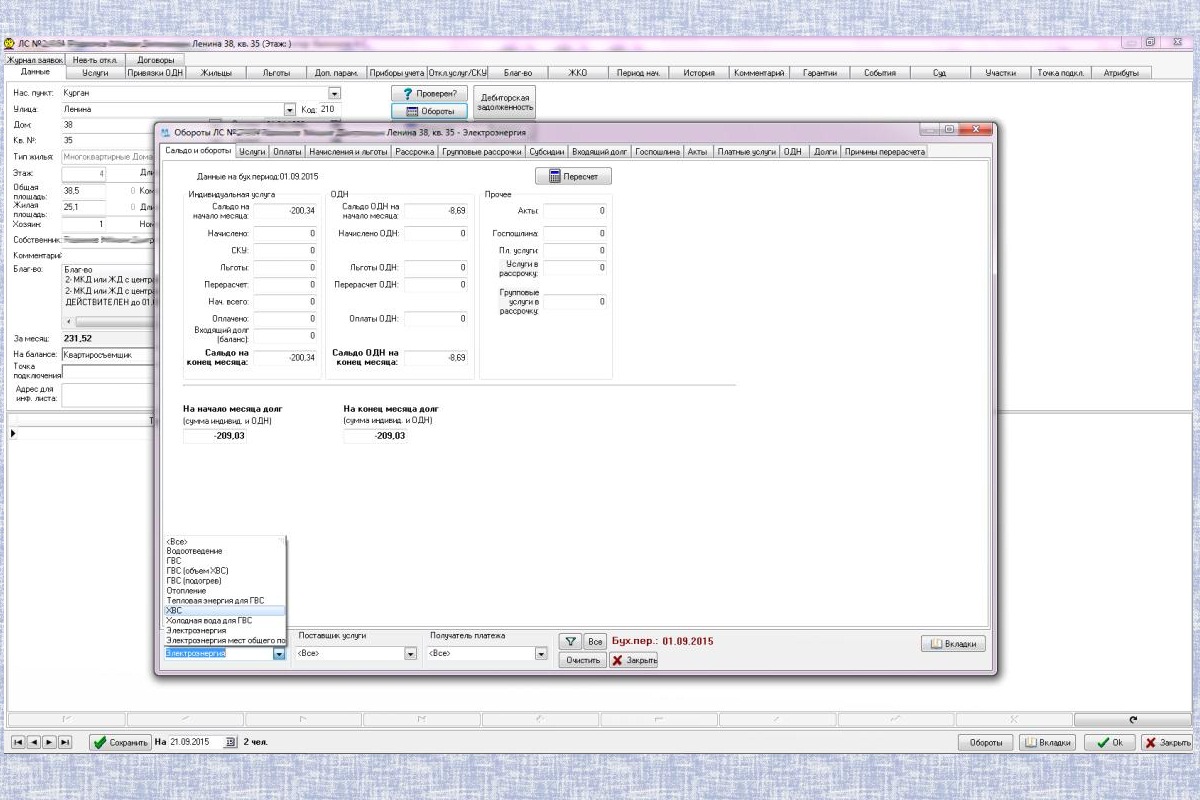Click Закрыть in the Обороты dialog
The image size is (1200, 800).
point(634,660)
